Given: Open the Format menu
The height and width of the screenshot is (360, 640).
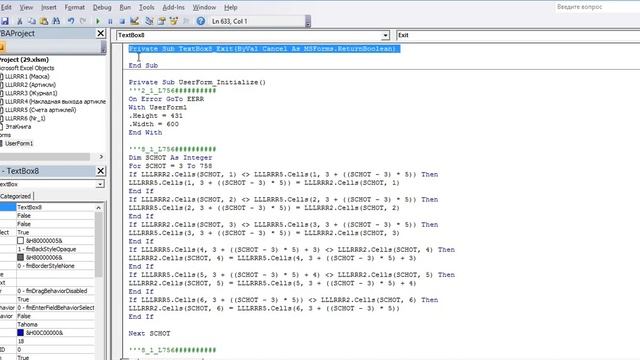Looking at the screenshot, I should click(75, 7).
